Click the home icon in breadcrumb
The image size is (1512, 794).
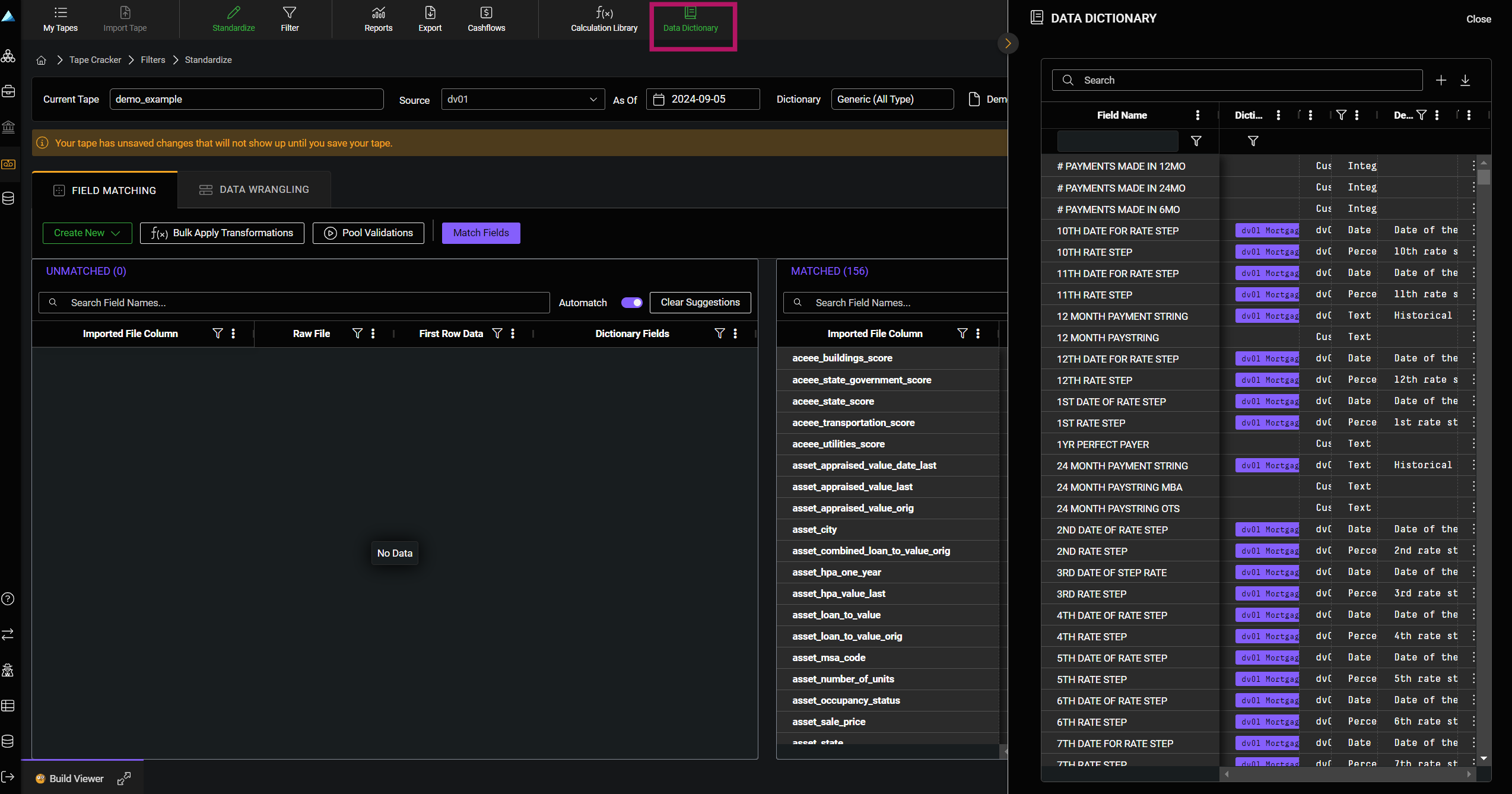[41, 60]
